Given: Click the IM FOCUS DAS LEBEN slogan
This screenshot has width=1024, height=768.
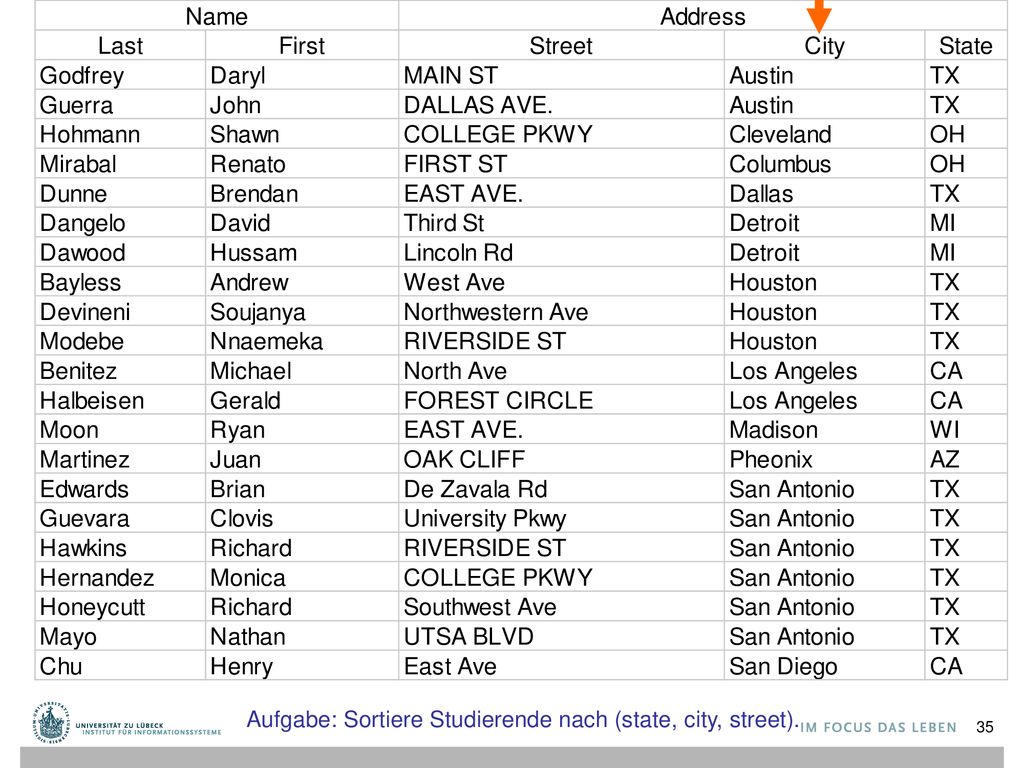Looking at the screenshot, I should pos(878,728).
